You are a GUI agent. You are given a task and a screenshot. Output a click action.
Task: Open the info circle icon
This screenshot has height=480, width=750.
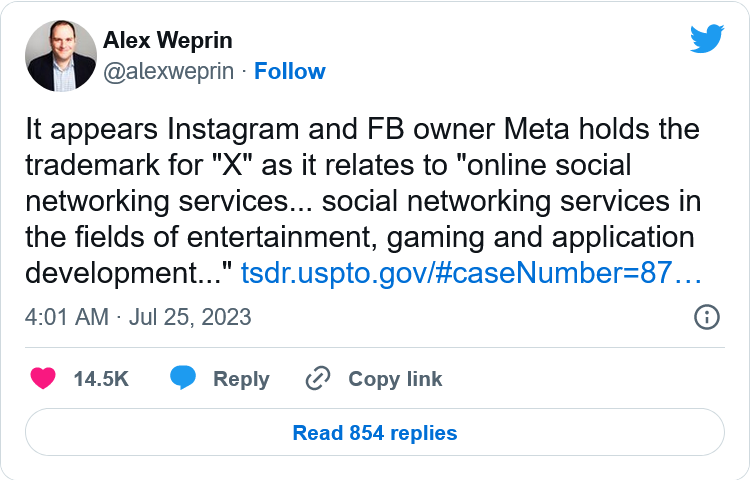coord(706,317)
